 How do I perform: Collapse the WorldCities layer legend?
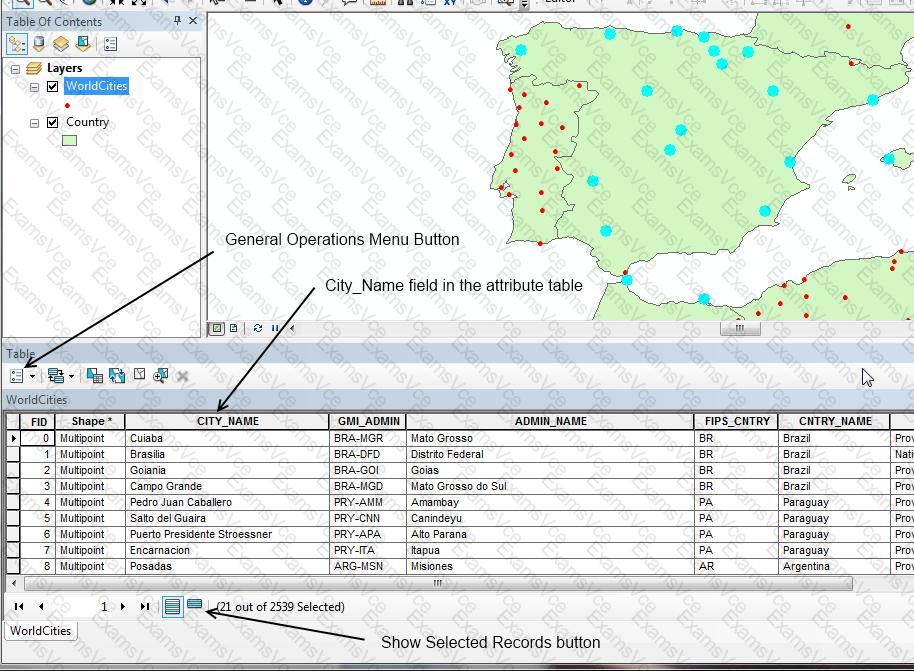[x=34, y=87]
